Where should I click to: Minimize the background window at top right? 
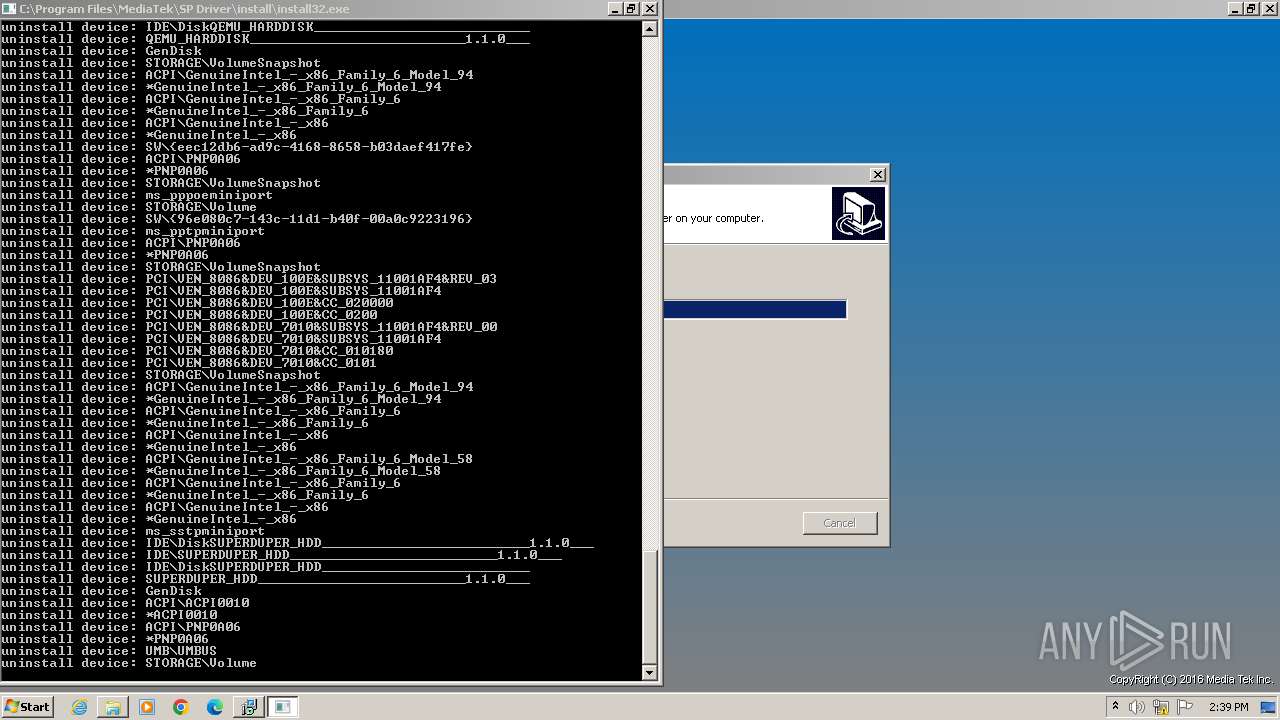pyautogui.click(x=1235, y=8)
